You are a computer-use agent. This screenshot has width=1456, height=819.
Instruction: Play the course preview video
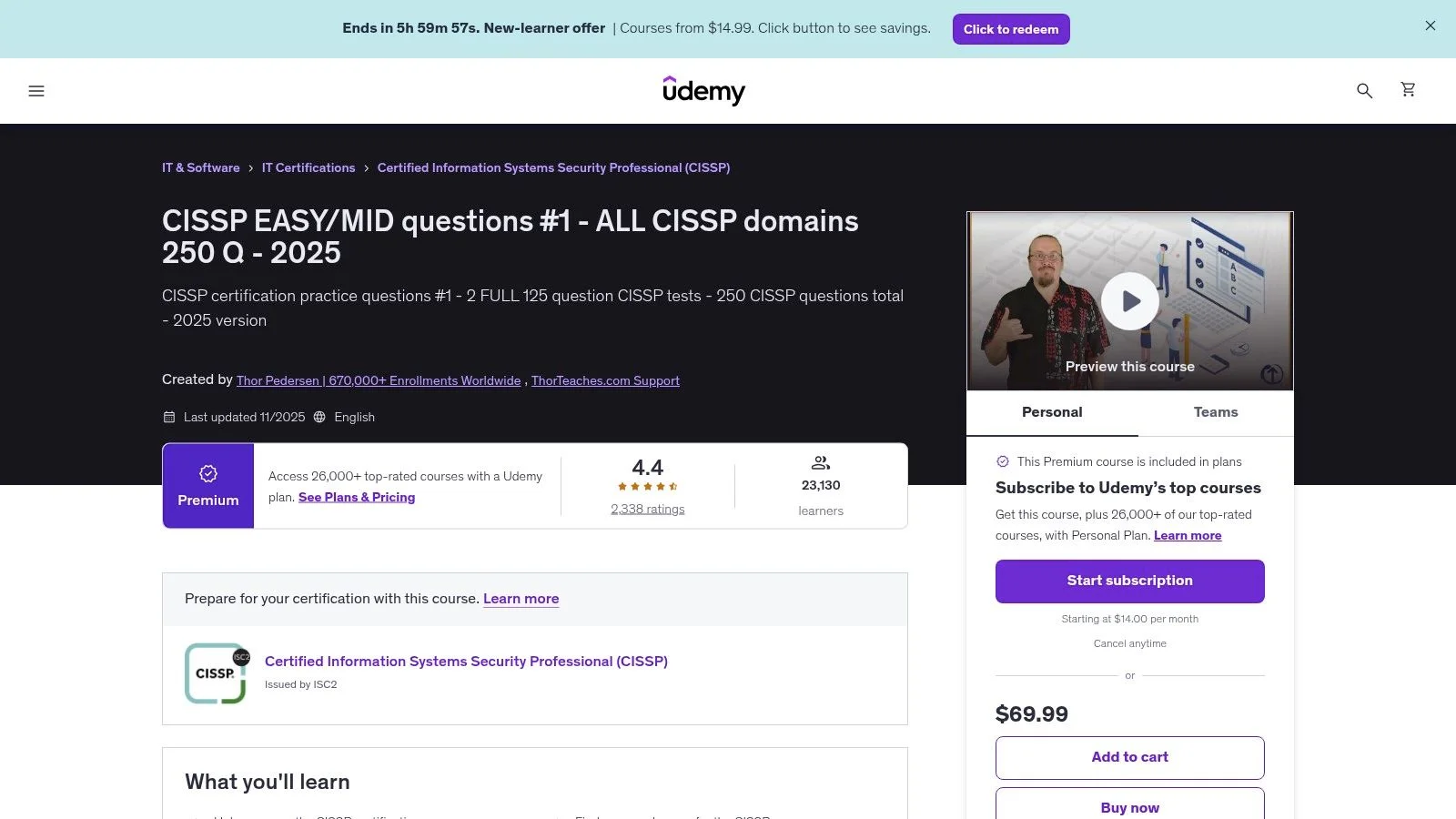coord(1130,301)
